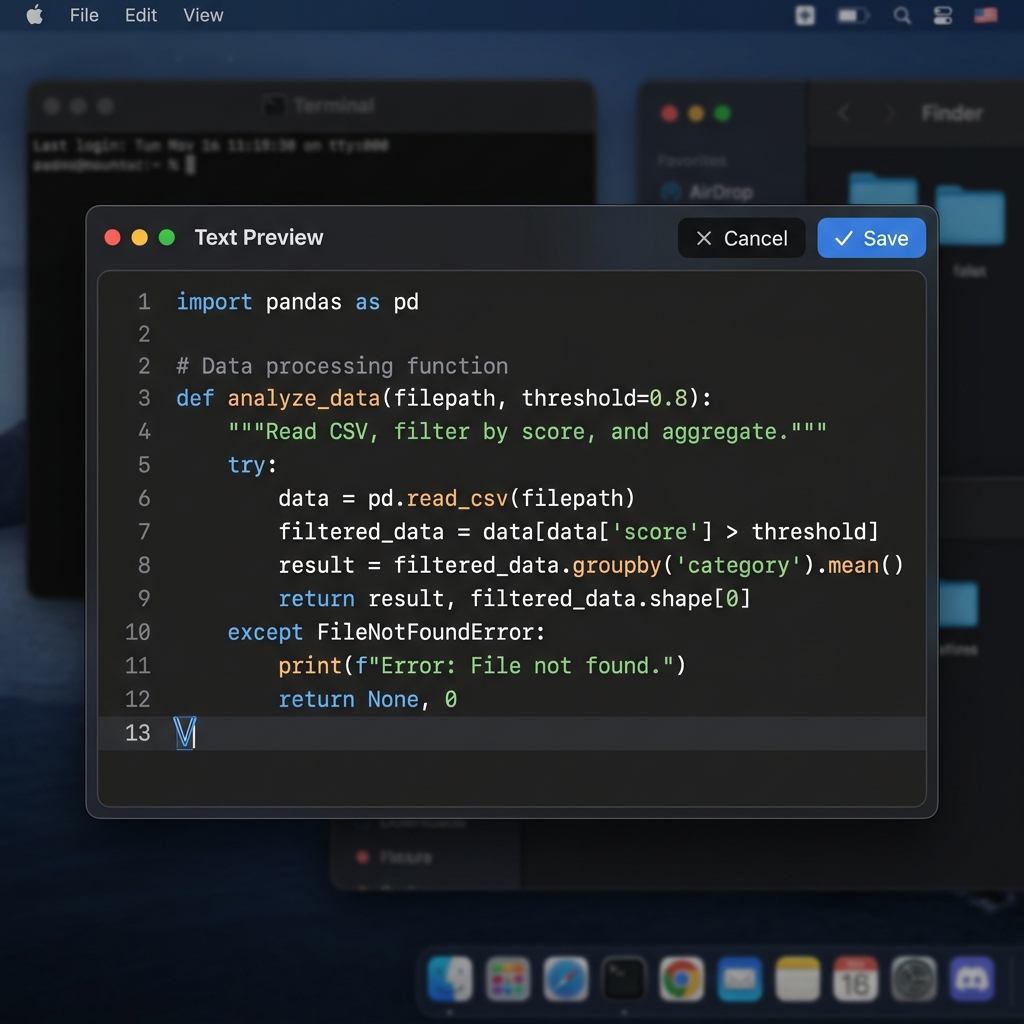The width and height of the screenshot is (1024, 1024).
Task: Open Control Center in the menu bar
Action: click(943, 15)
